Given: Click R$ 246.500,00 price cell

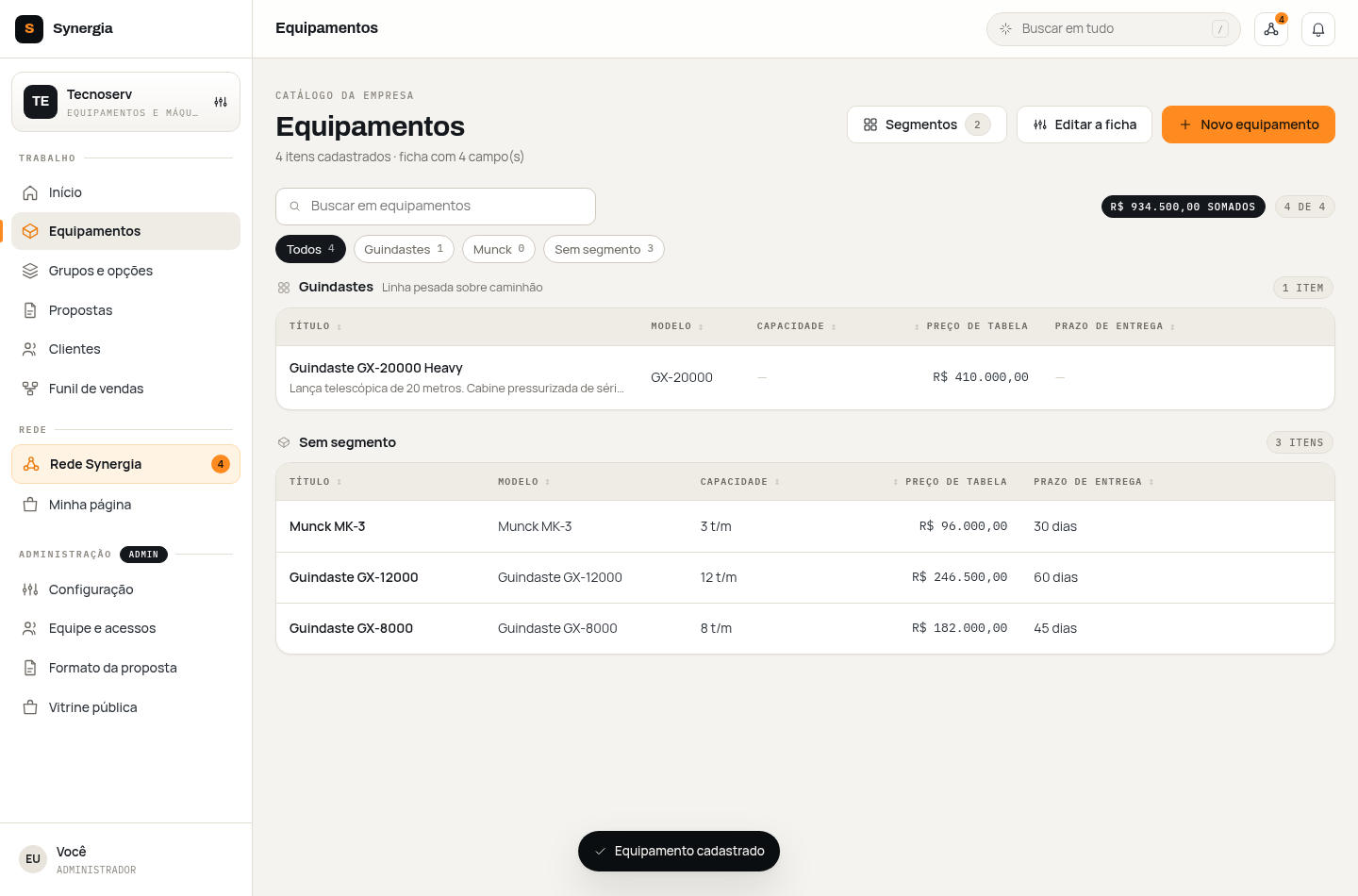Looking at the screenshot, I should pos(959,577).
